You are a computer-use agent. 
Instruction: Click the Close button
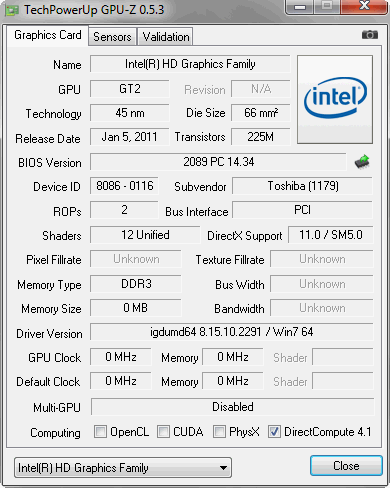point(346,466)
